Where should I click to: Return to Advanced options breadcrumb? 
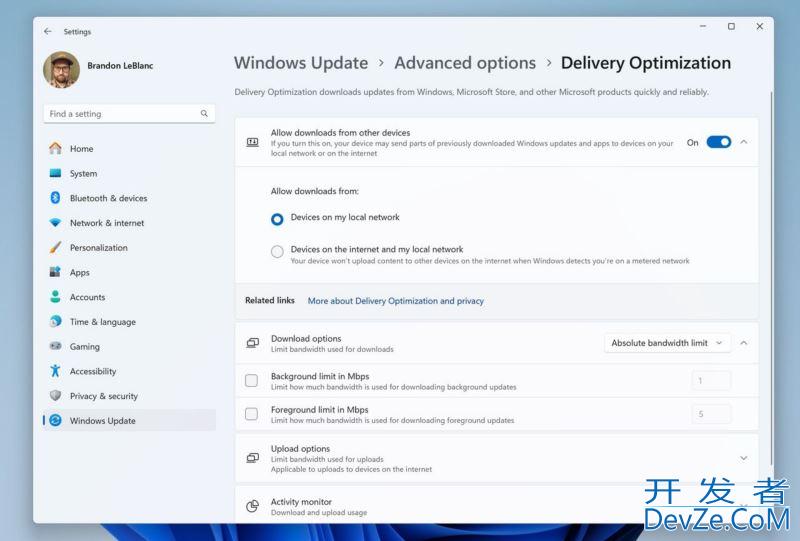tap(465, 63)
